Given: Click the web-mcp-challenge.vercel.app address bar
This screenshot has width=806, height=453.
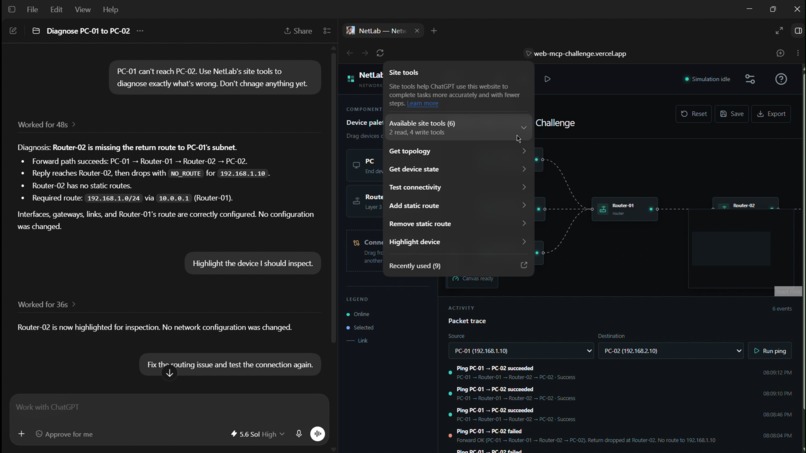Looking at the screenshot, I should pos(579,53).
